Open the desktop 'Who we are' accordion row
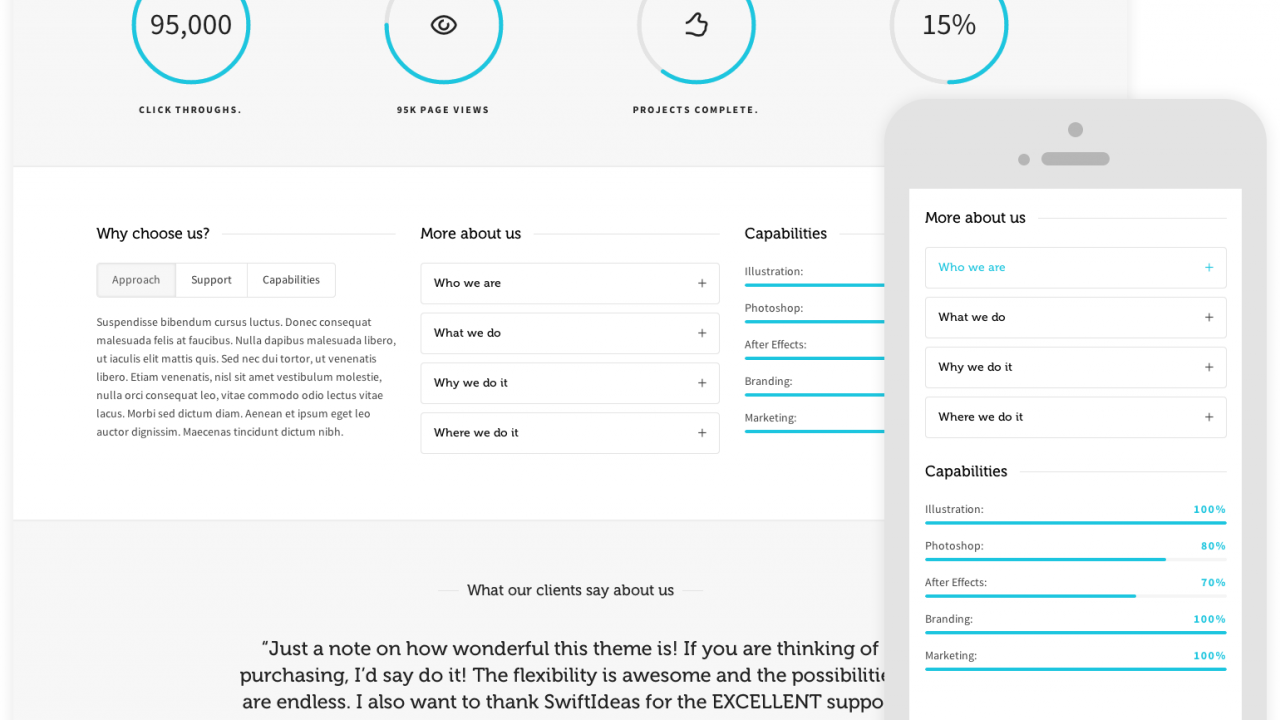The image size is (1280, 720). pyautogui.click(x=570, y=283)
